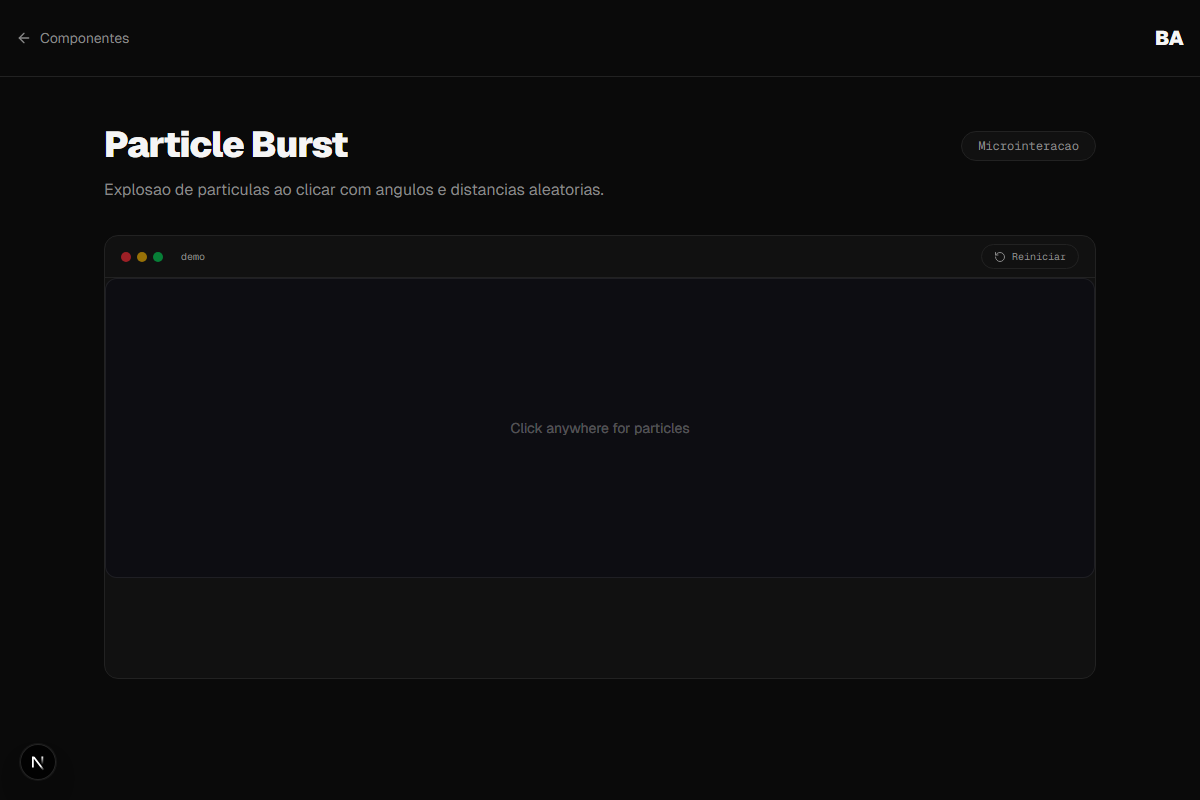Open the Componentes link

coord(84,38)
